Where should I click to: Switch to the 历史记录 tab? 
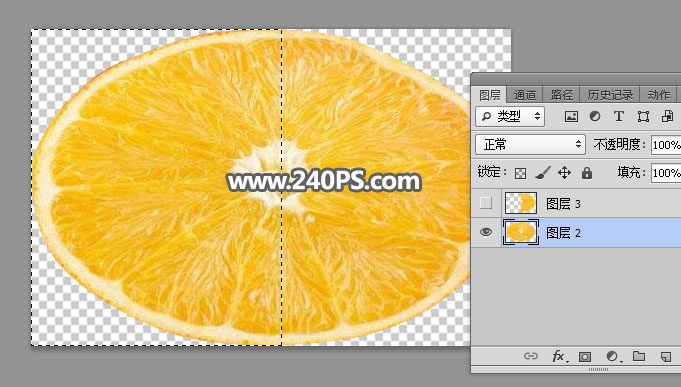point(610,95)
